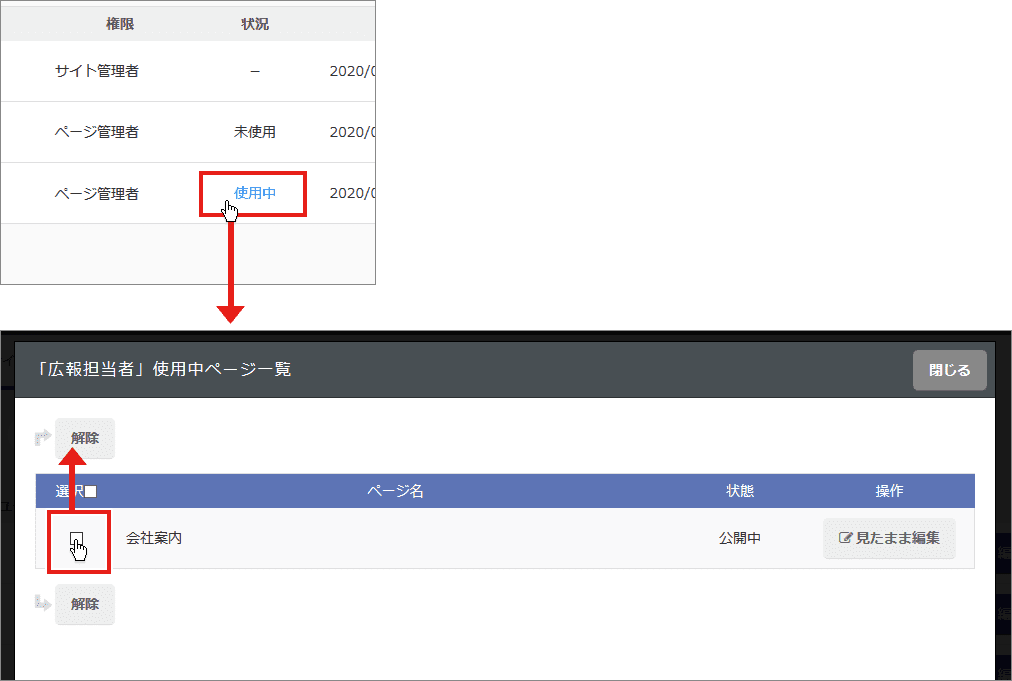Open 見たまま編集 for 会社案内
The width and height of the screenshot is (1012, 681).
click(x=889, y=538)
